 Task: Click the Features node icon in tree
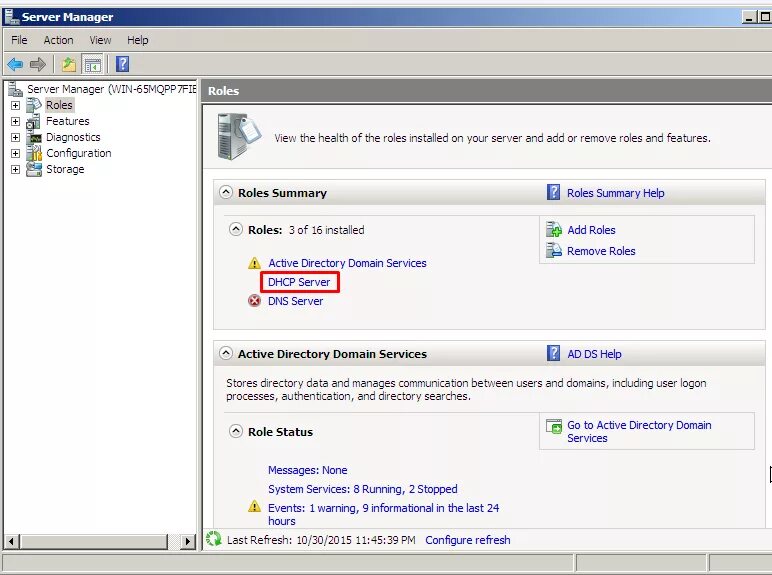[33, 121]
